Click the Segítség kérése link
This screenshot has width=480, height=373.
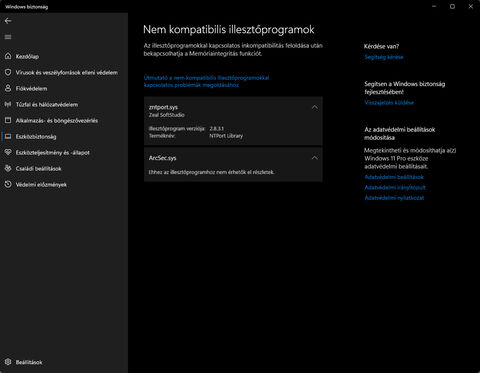pyautogui.click(x=384, y=57)
